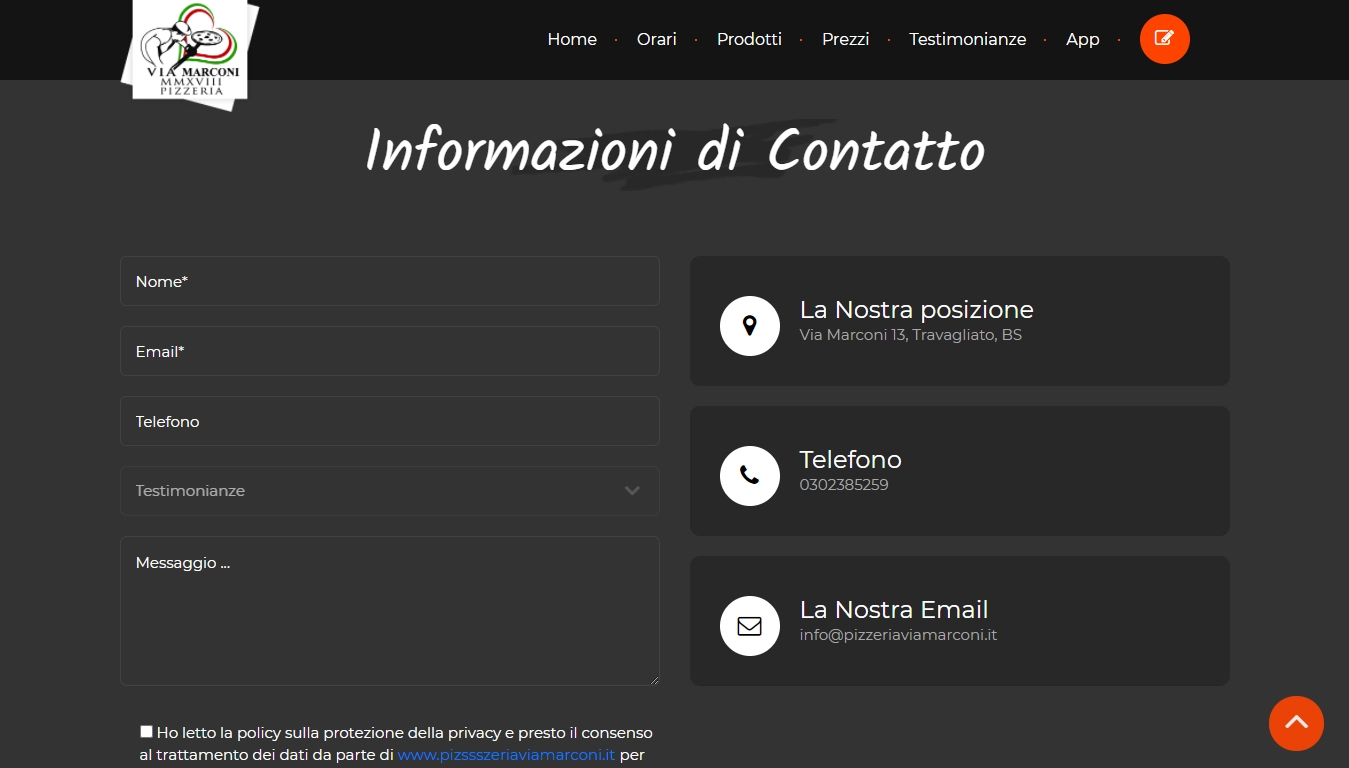The height and width of the screenshot is (768, 1349).
Task: Go to the App menu item
Action: click(x=1082, y=39)
